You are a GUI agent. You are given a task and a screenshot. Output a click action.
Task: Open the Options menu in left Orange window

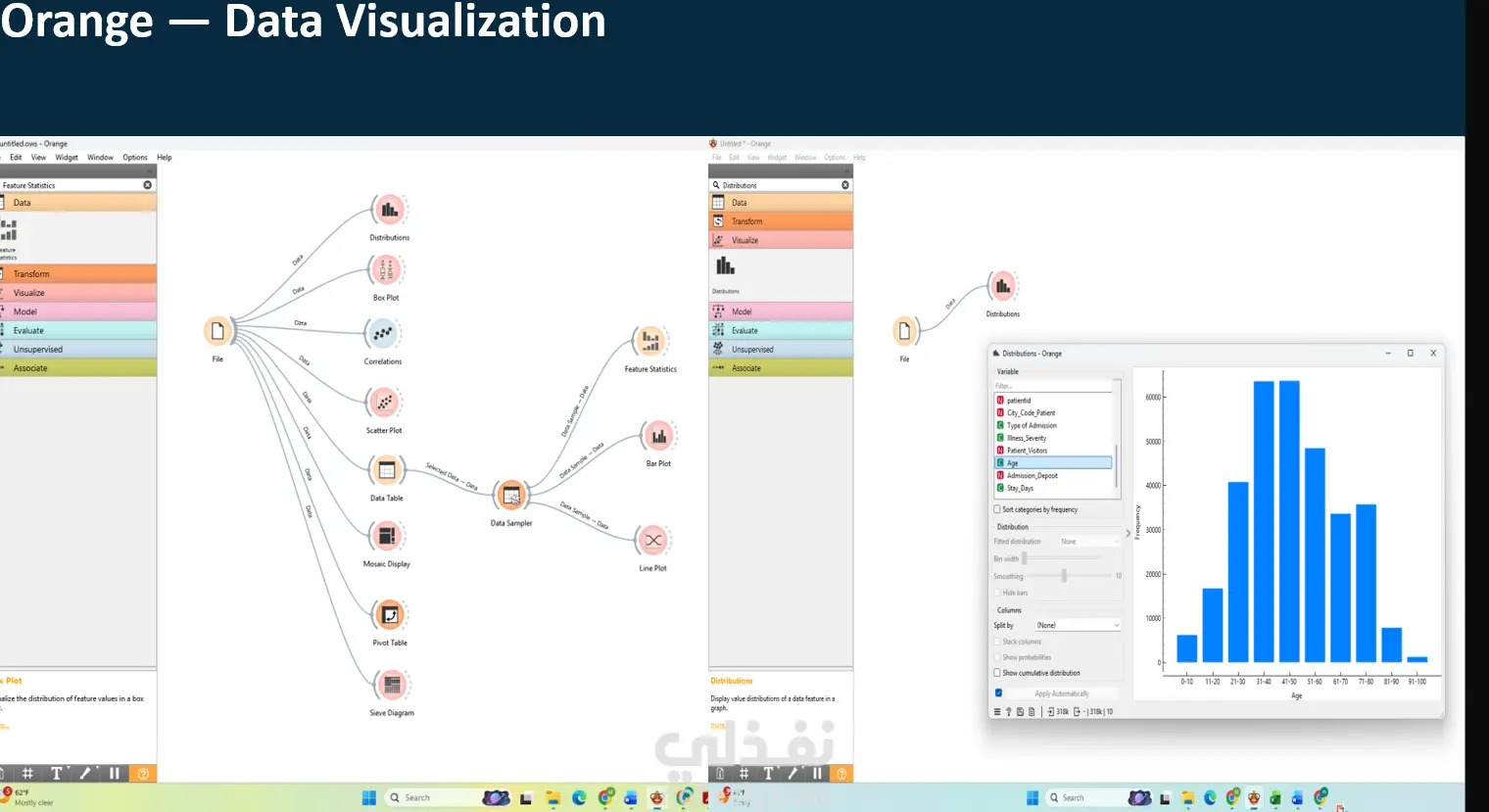(135, 158)
